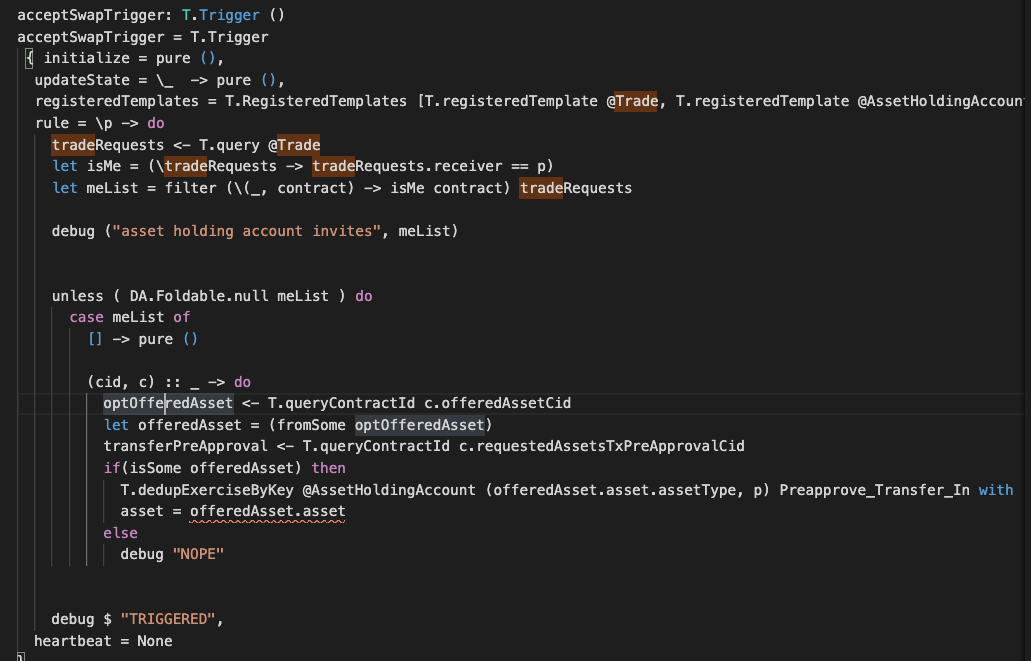The height and width of the screenshot is (661, 1031).
Task: Click the 'updateState' field name
Action: (x=81, y=80)
